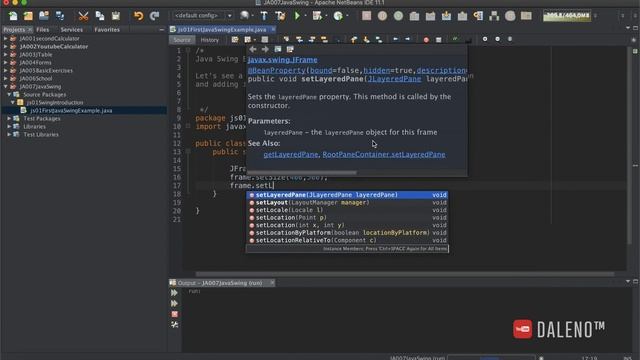Choose setLocationRelativeTo(Component c) suggestion
Image resolution: width=640 pixels, height=360 pixels.
point(347,240)
